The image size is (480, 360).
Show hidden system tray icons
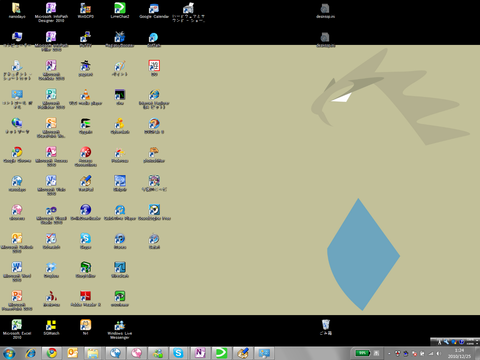point(389,353)
